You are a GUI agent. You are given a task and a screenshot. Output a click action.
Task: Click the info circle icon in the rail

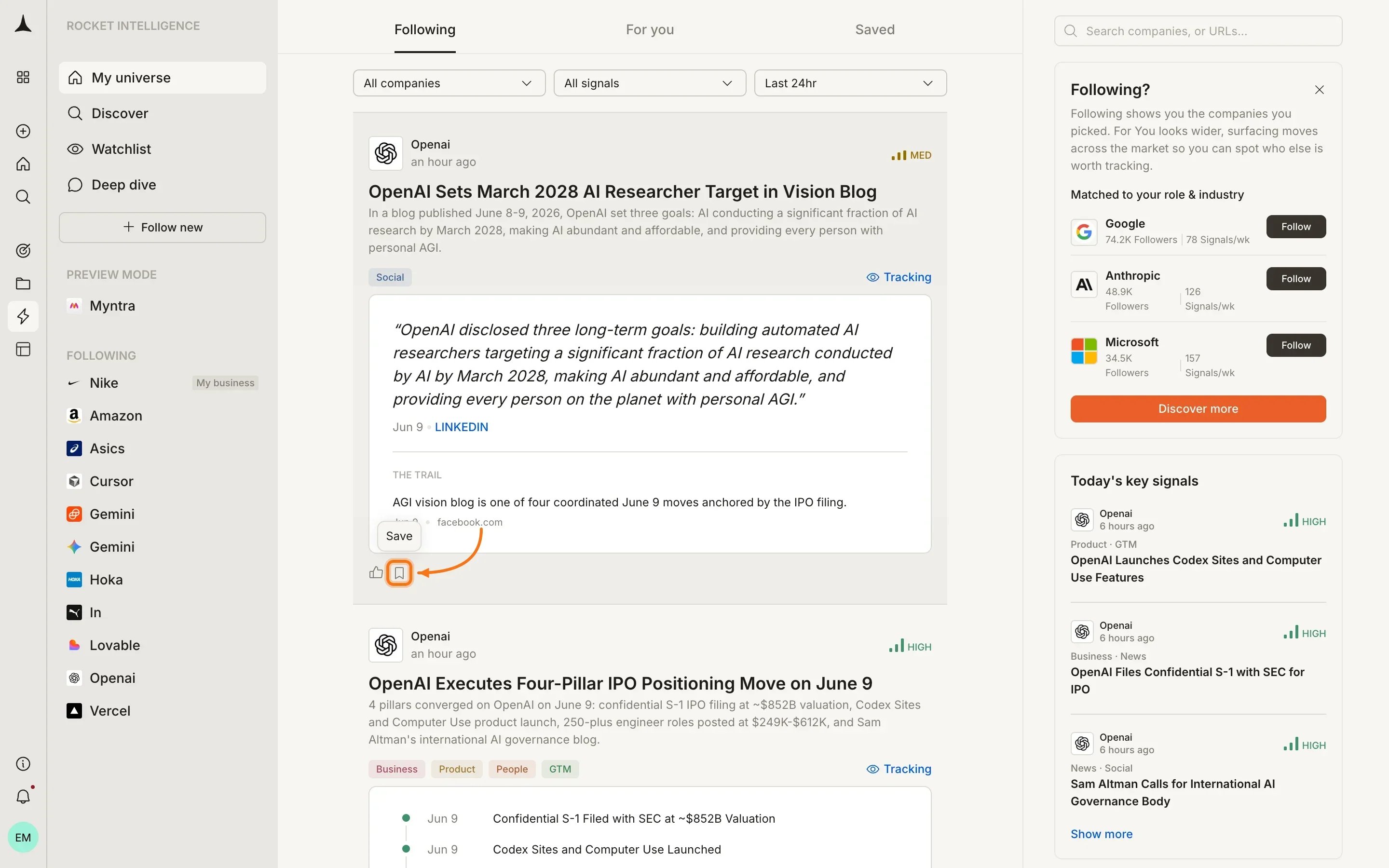23,763
